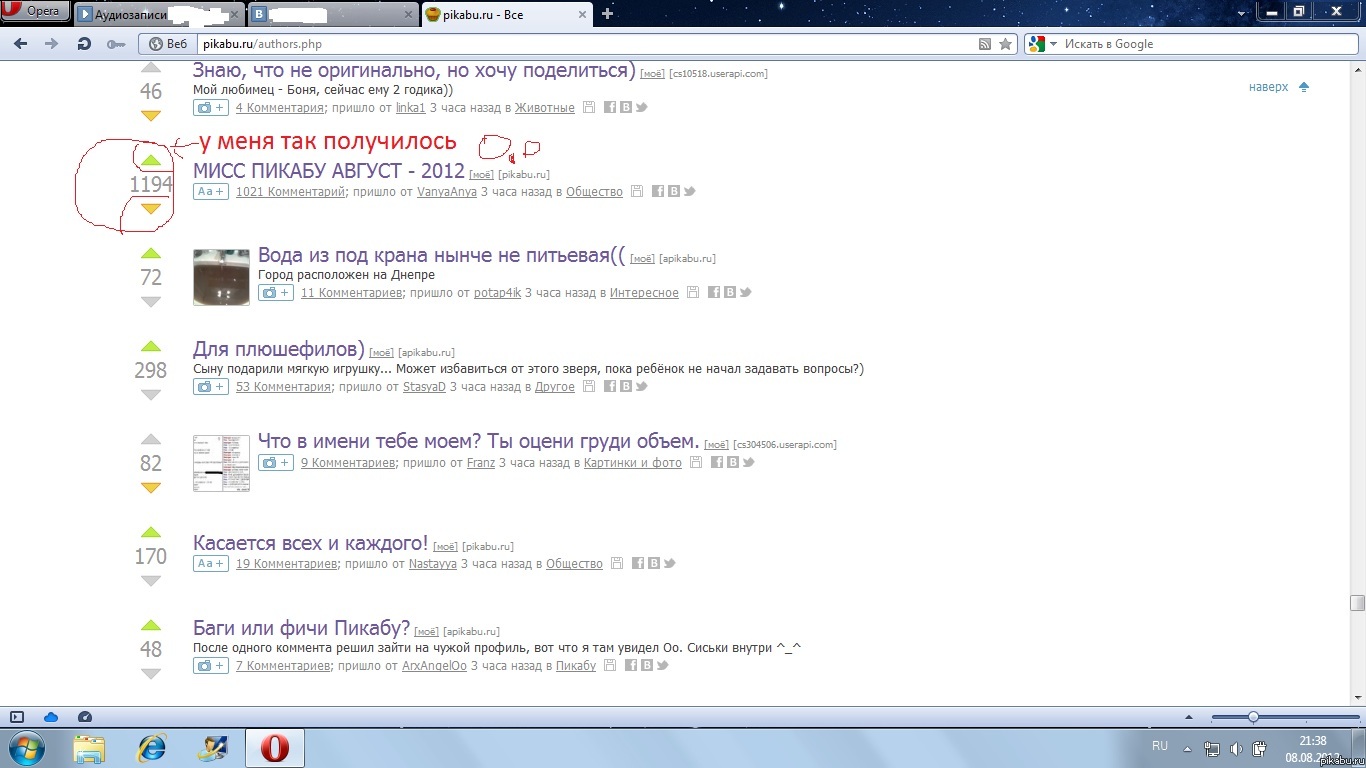
Task: Save the Знаю, что не оригинально post
Action: click(589, 108)
